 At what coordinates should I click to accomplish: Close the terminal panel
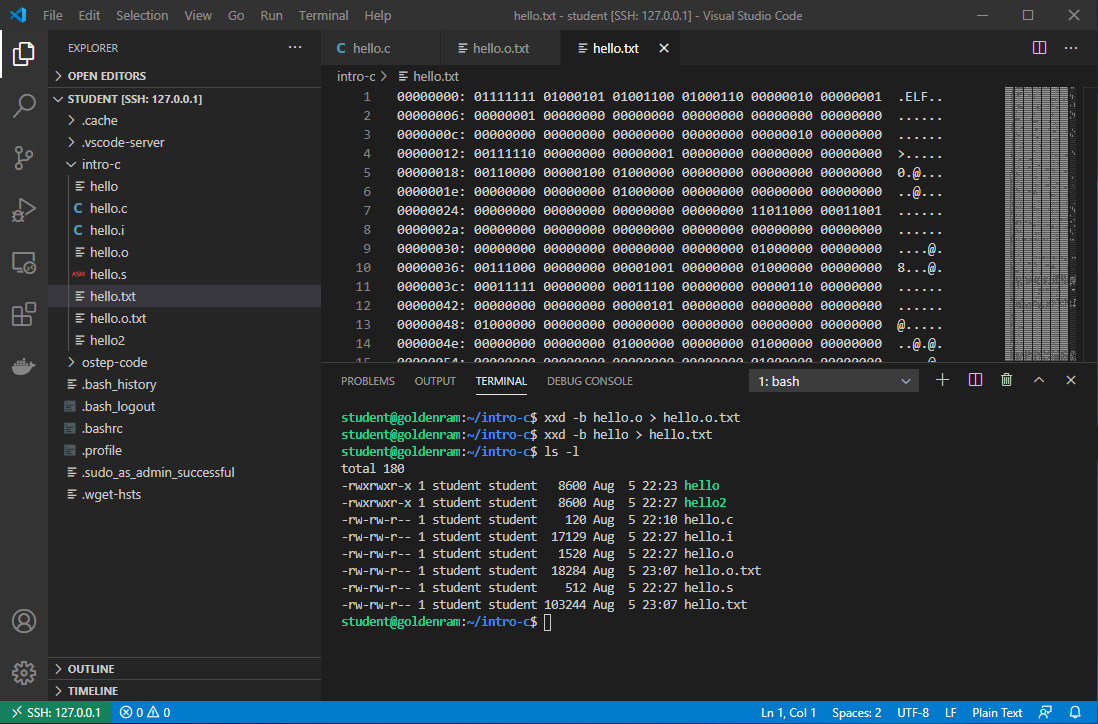point(1071,380)
